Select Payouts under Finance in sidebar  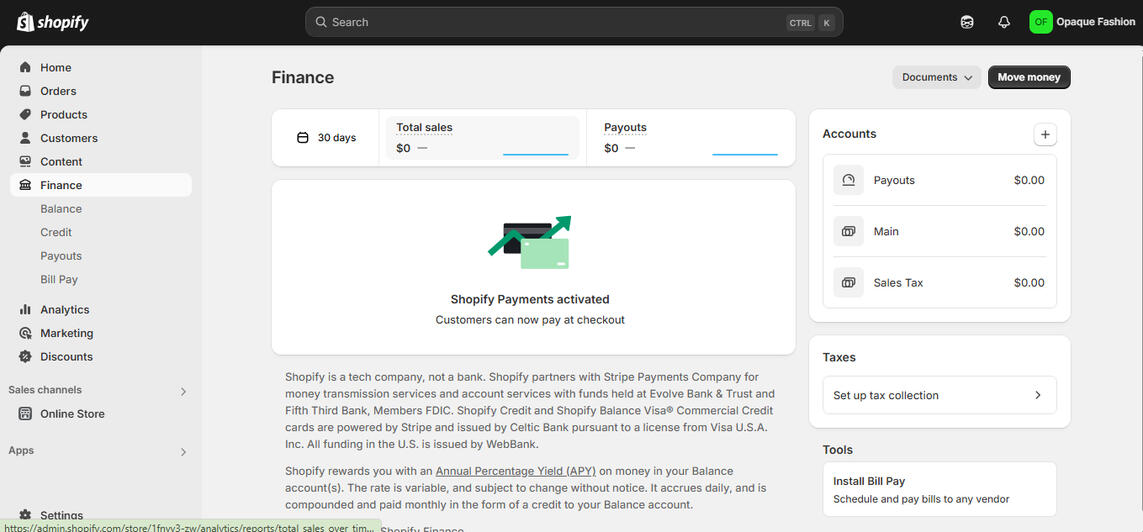click(61, 256)
